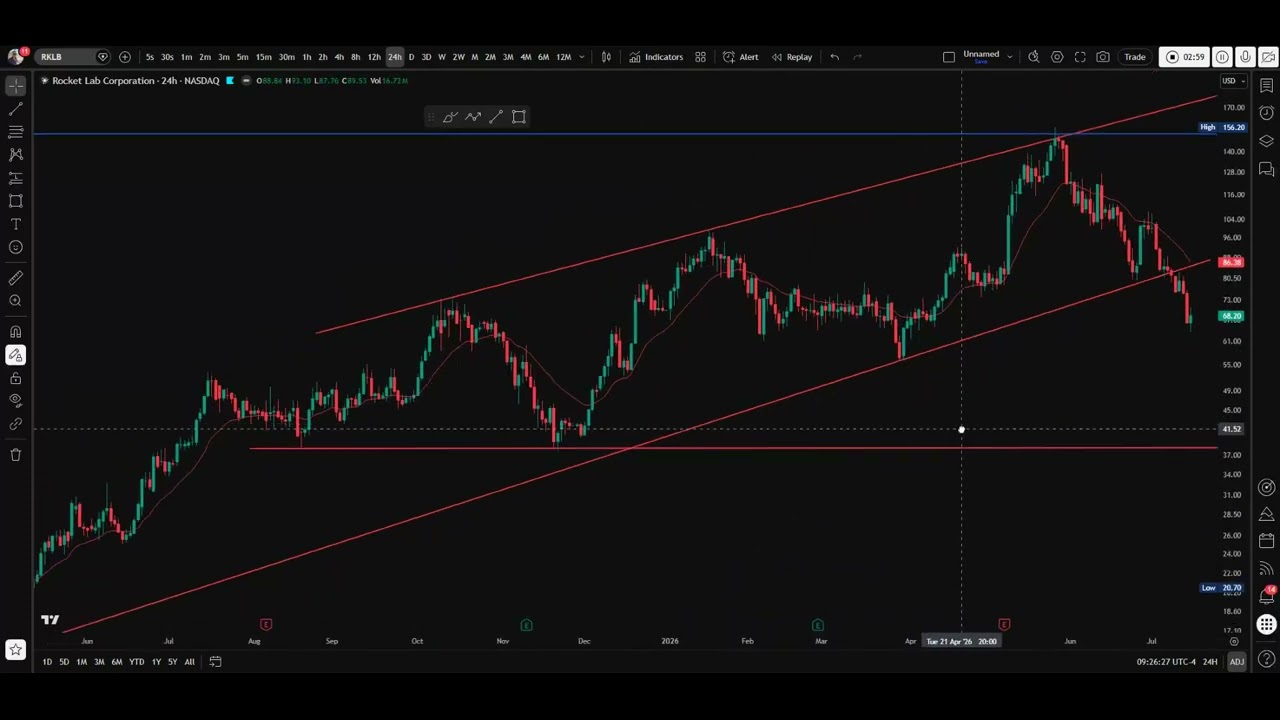Open the watchlist panel
1280x720 pixels.
pyautogui.click(x=1266, y=86)
